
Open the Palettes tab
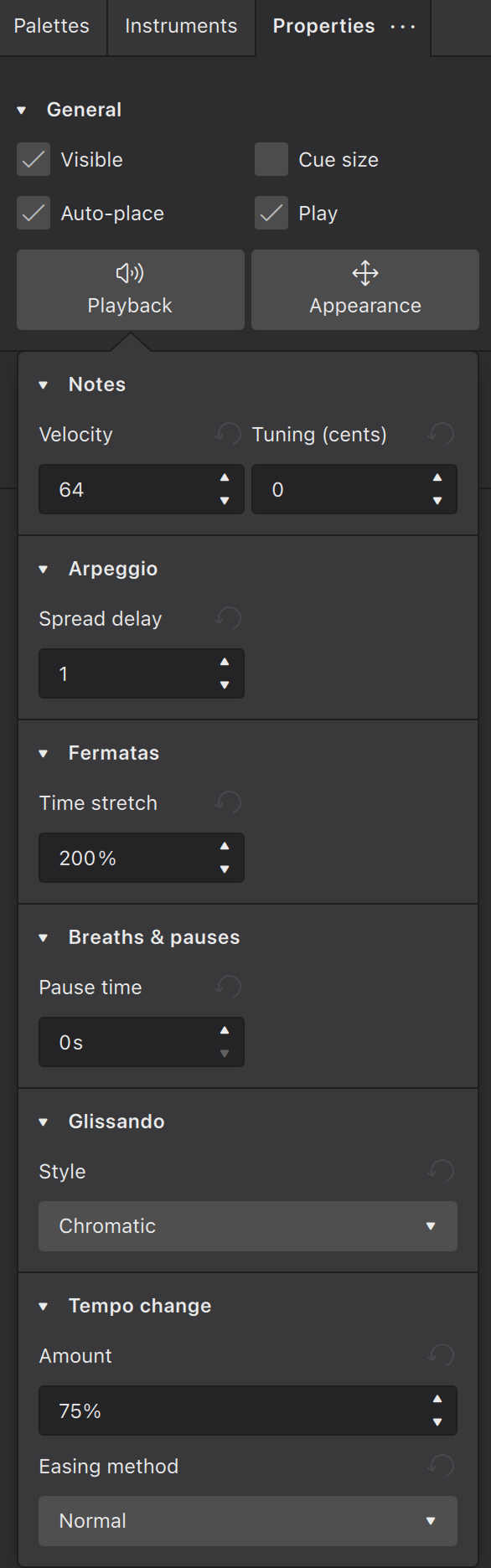click(x=52, y=26)
